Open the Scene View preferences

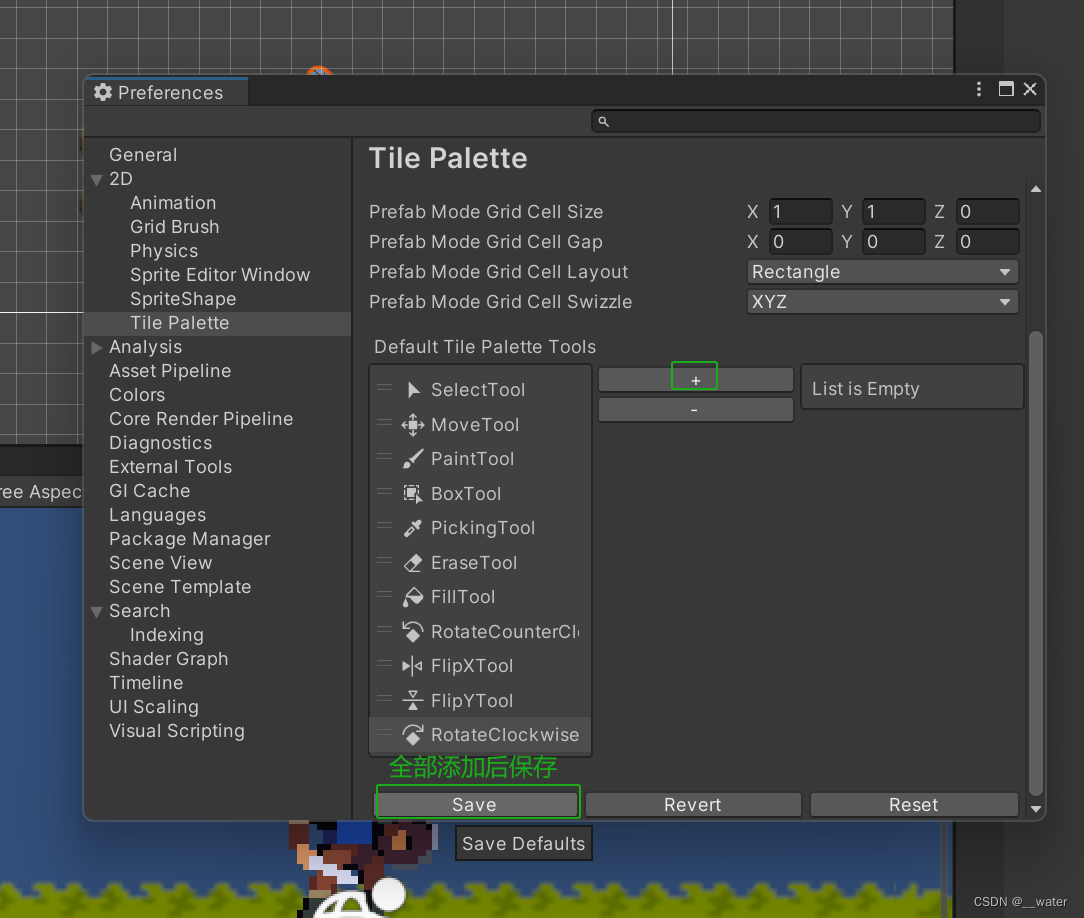[x=160, y=563]
